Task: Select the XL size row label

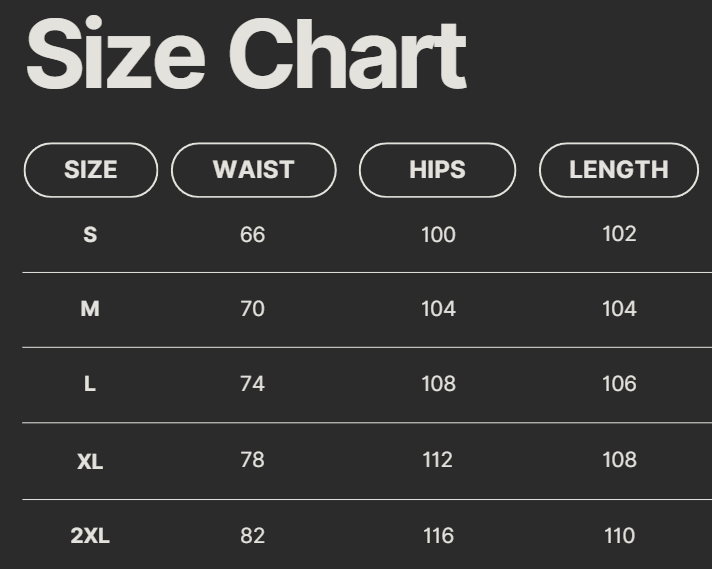Action: point(90,461)
